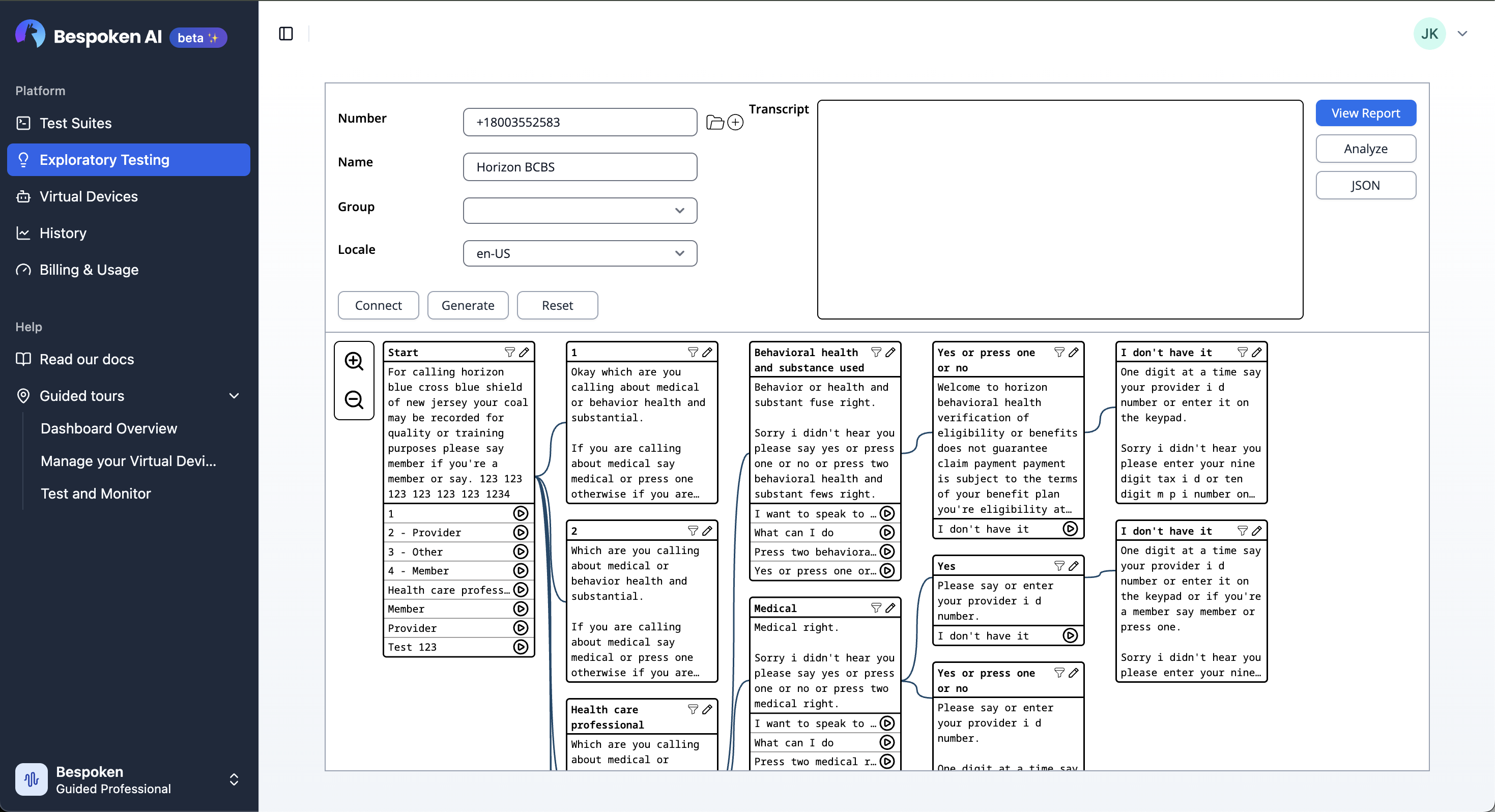Play the '3 - Other' option audio
This screenshot has height=812, width=1495.
point(521,552)
